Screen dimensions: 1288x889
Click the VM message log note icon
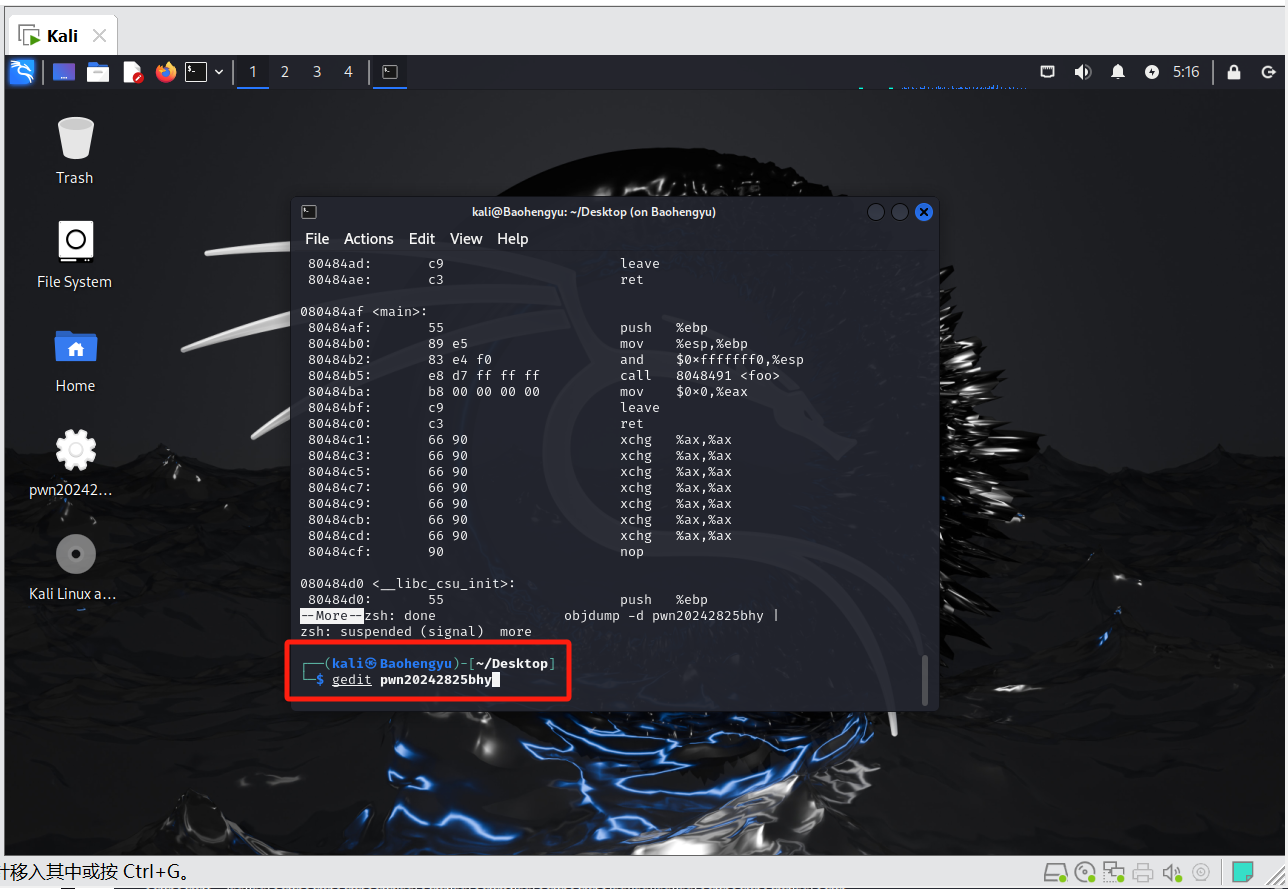(1244, 872)
